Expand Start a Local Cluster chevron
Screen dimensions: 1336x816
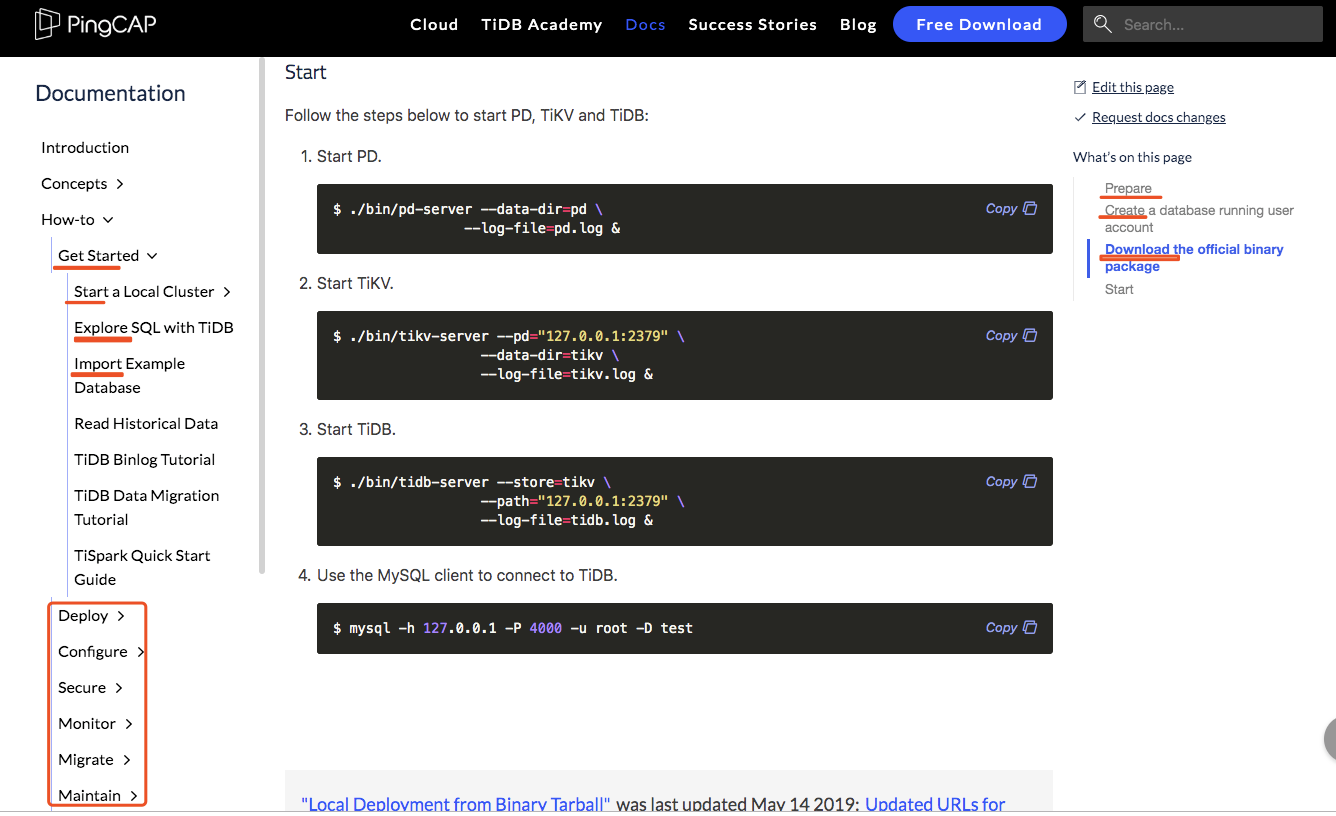coord(227,292)
